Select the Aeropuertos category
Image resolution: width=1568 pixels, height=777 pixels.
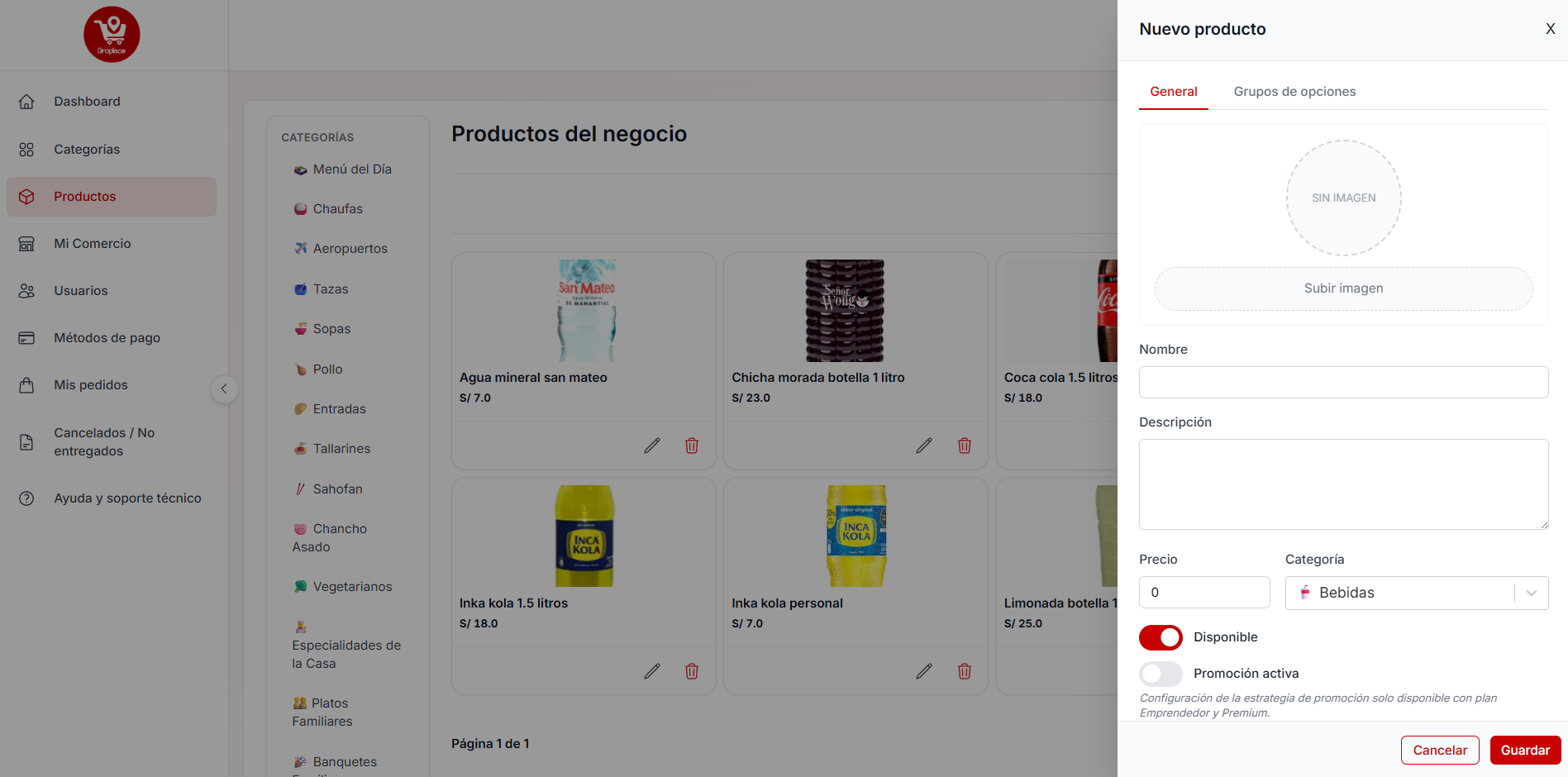tap(341, 249)
